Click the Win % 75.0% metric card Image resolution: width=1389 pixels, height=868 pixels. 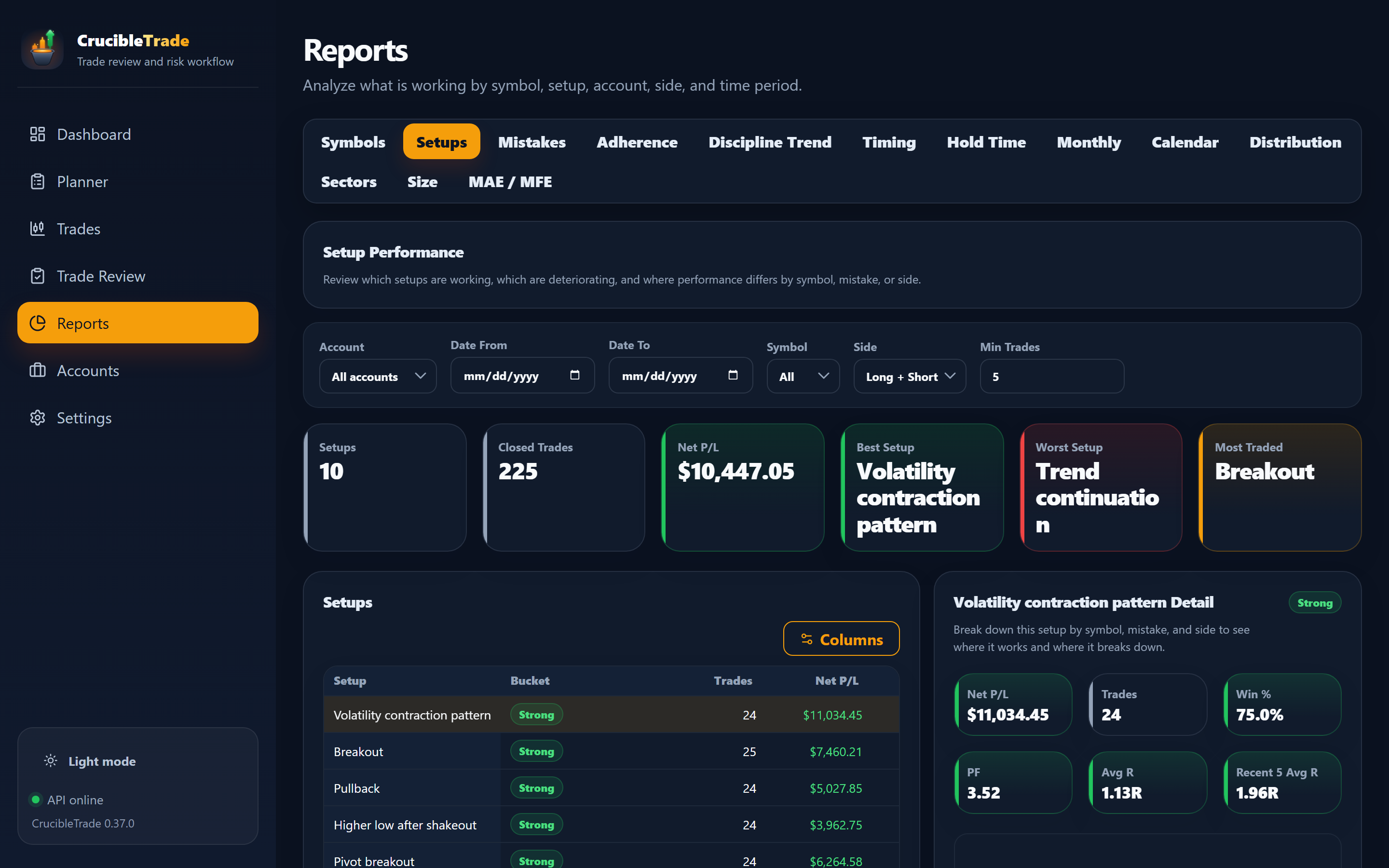pos(1282,705)
